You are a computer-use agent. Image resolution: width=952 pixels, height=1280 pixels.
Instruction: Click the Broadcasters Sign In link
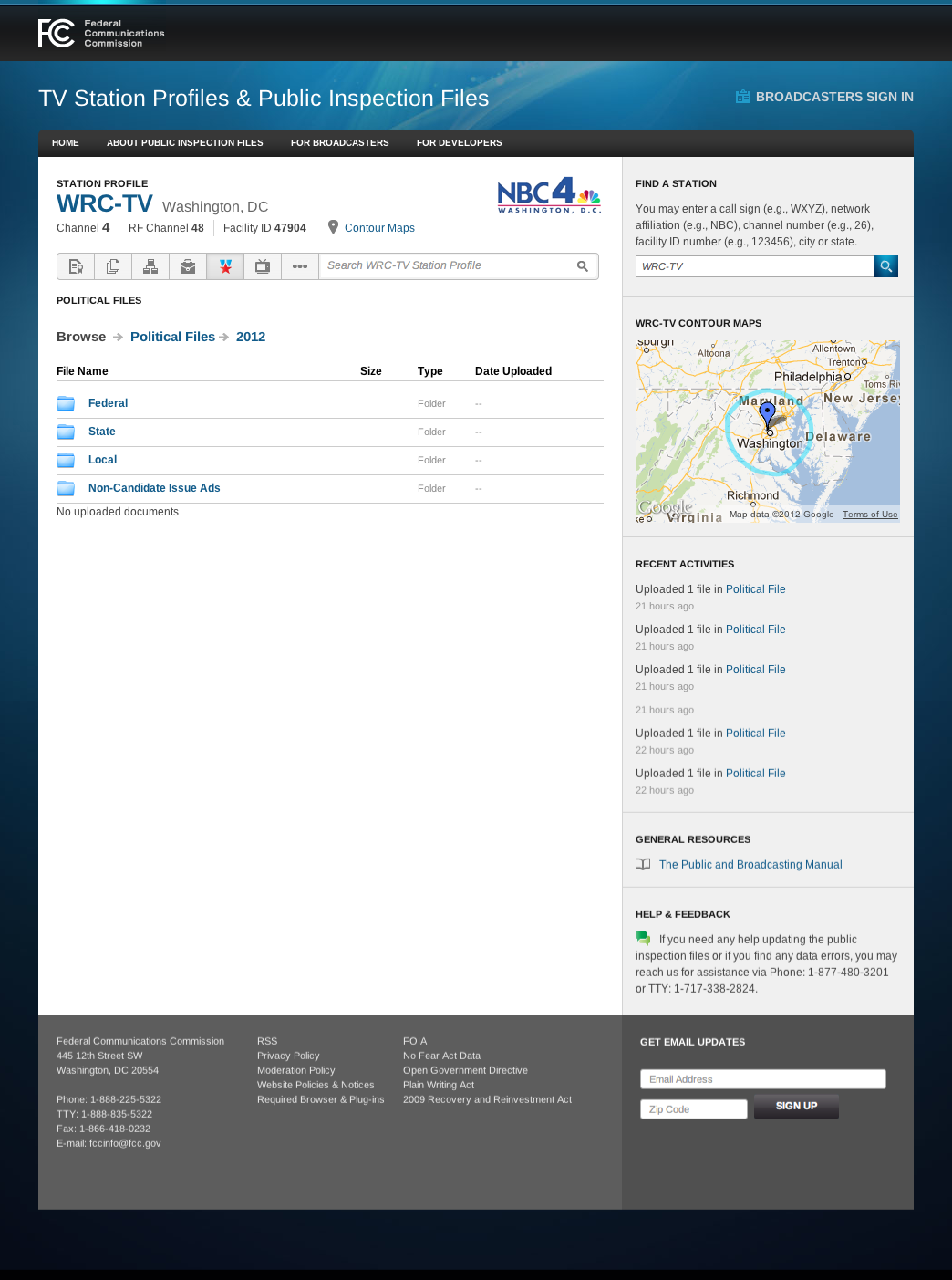click(x=834, y=97)
